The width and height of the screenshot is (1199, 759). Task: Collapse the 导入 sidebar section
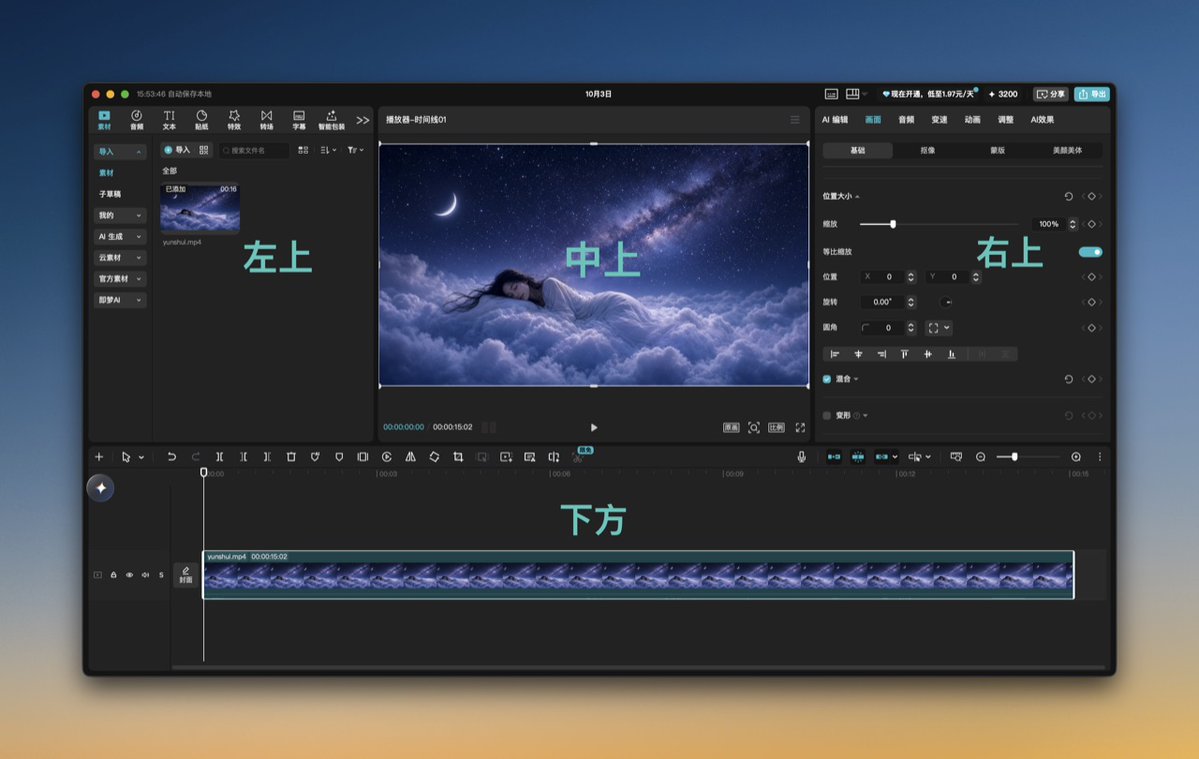pyautogui.click(x=119, y=151)
